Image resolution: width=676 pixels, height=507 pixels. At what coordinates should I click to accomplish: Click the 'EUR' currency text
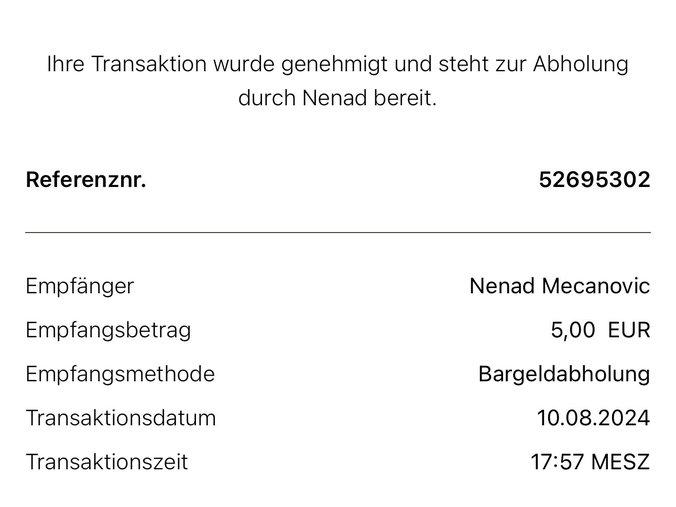629,330
